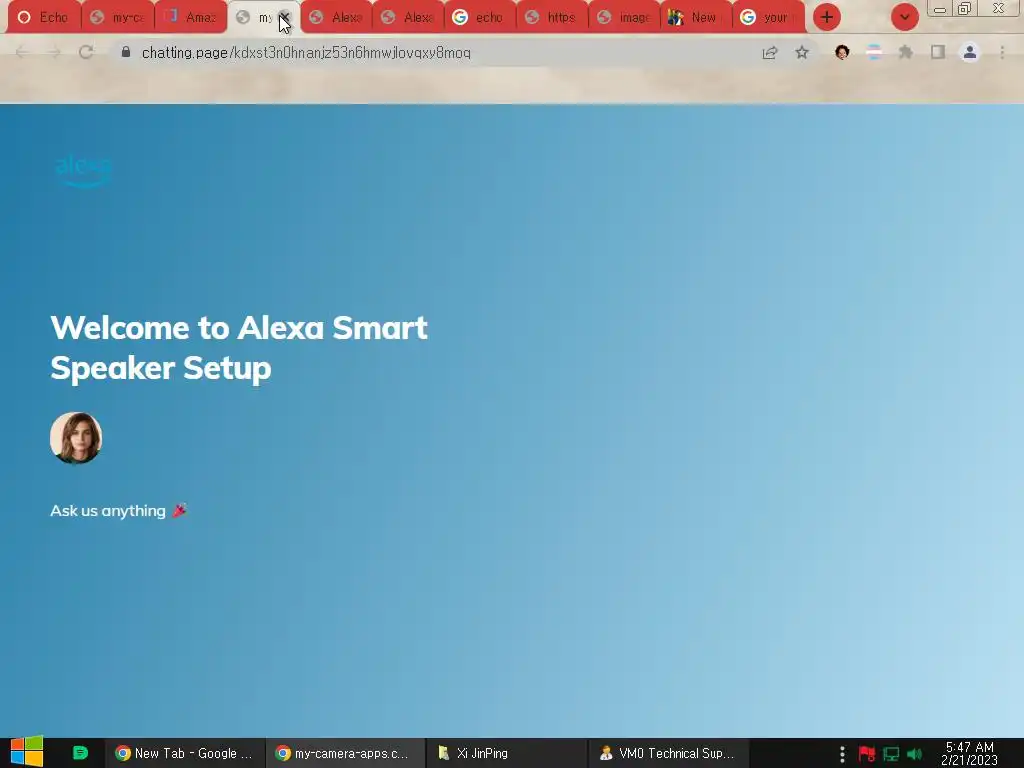
Task: Open a new tab with the plus button
Action: point(827,18)
